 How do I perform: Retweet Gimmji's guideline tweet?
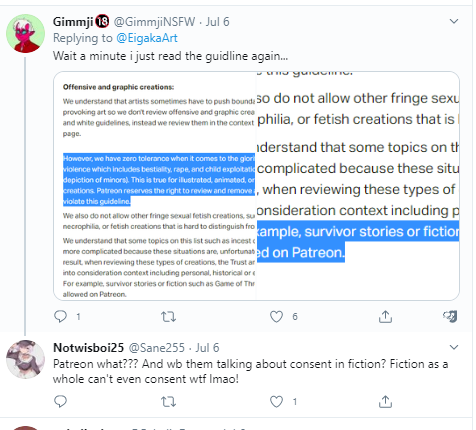coord(168,316)
